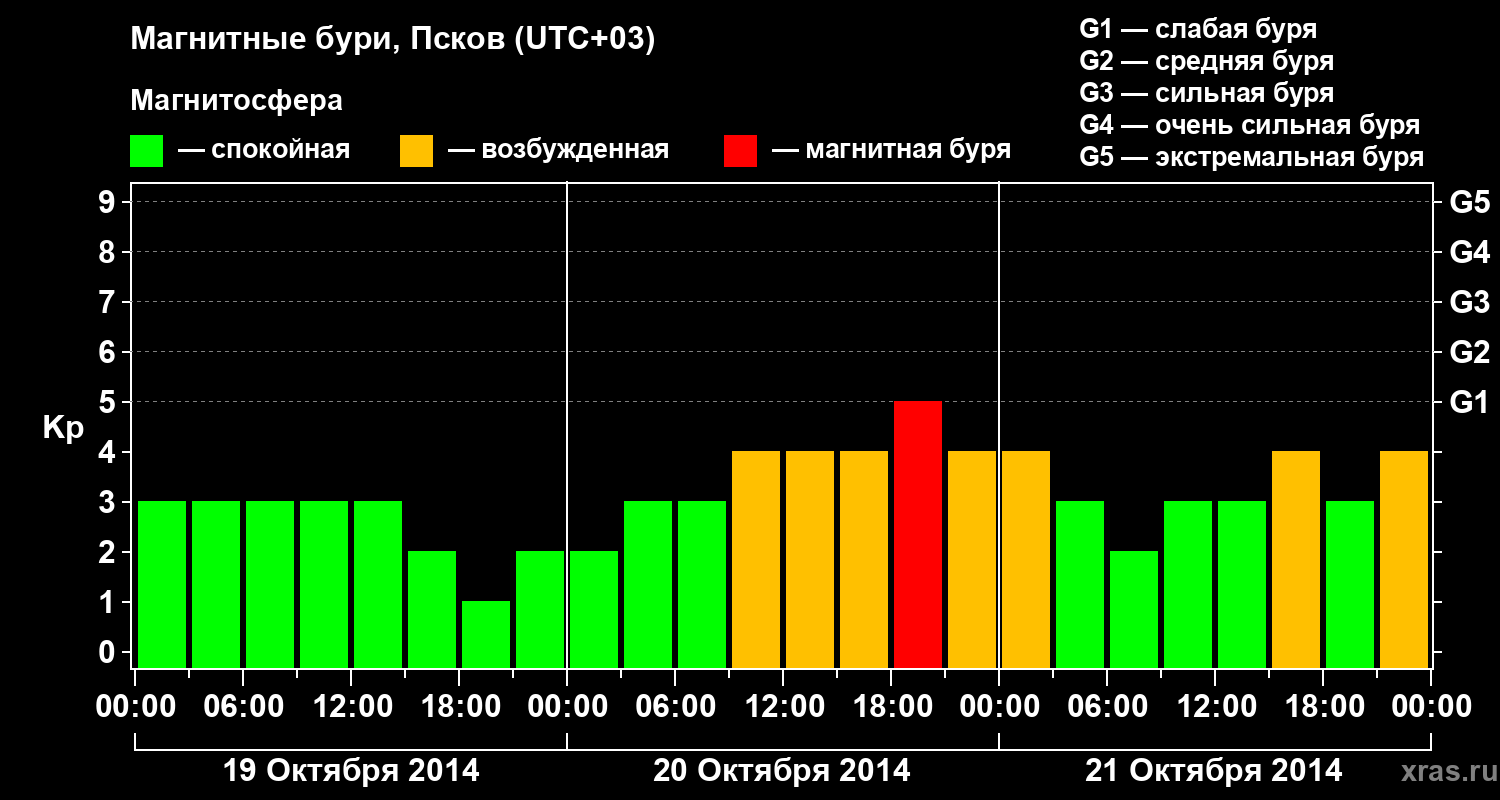Click the '06:00' time label for 20 October
The width and height of the screenshot is (1500, 800).
click(675, 707)
